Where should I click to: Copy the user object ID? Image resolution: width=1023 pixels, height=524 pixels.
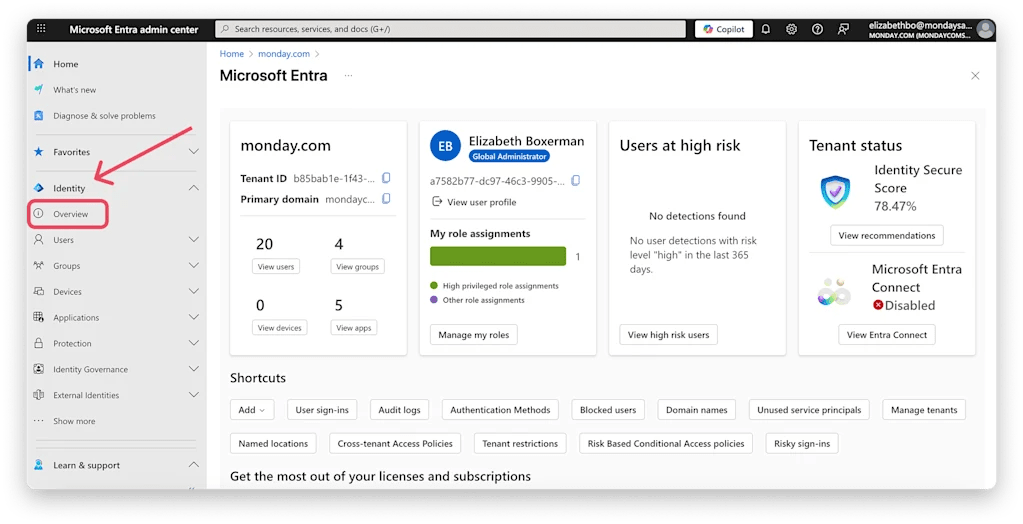(x=575, y=181)
